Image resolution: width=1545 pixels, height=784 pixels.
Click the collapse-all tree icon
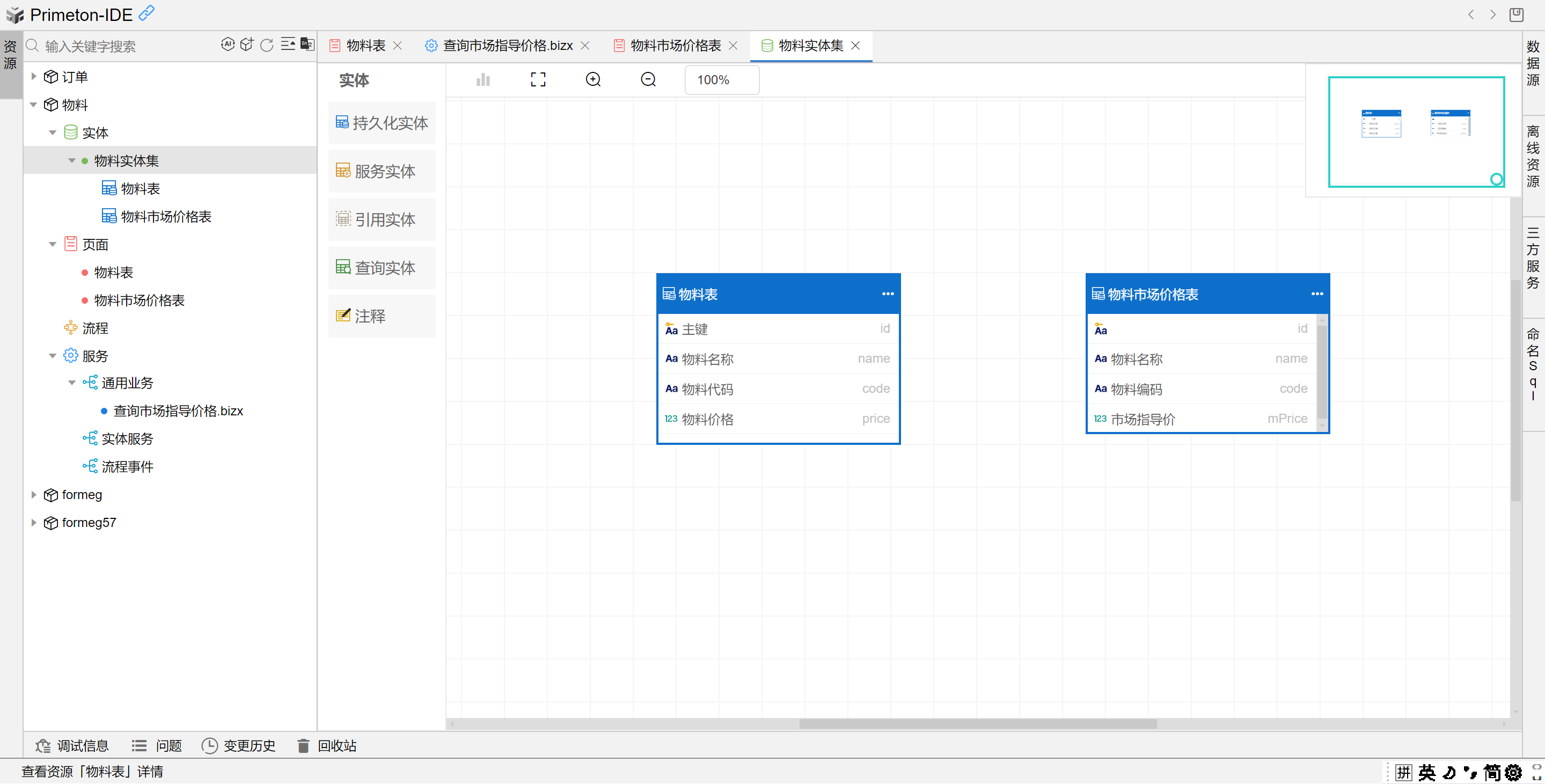coord(288,45)
